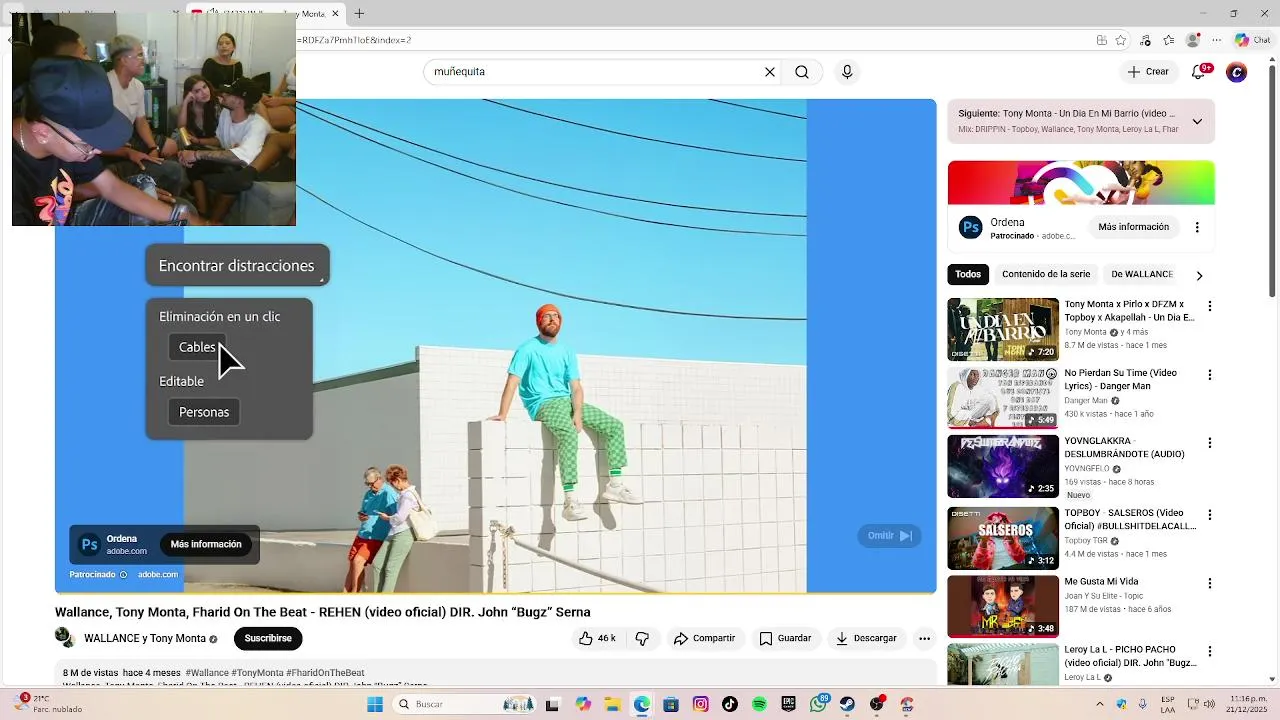Open Edge settings and more ellipsis
The height and width of the screenshot is (720, 1280).
tap(1217, 40)
